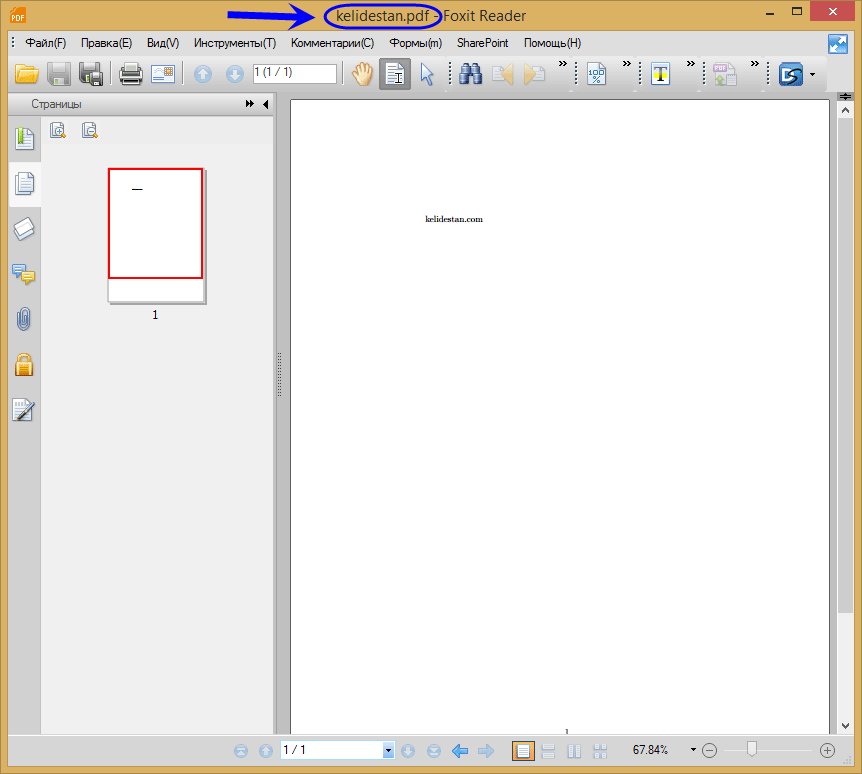Open the Инструменты menu
Viewport: 862px width, 774px height.
235,43
